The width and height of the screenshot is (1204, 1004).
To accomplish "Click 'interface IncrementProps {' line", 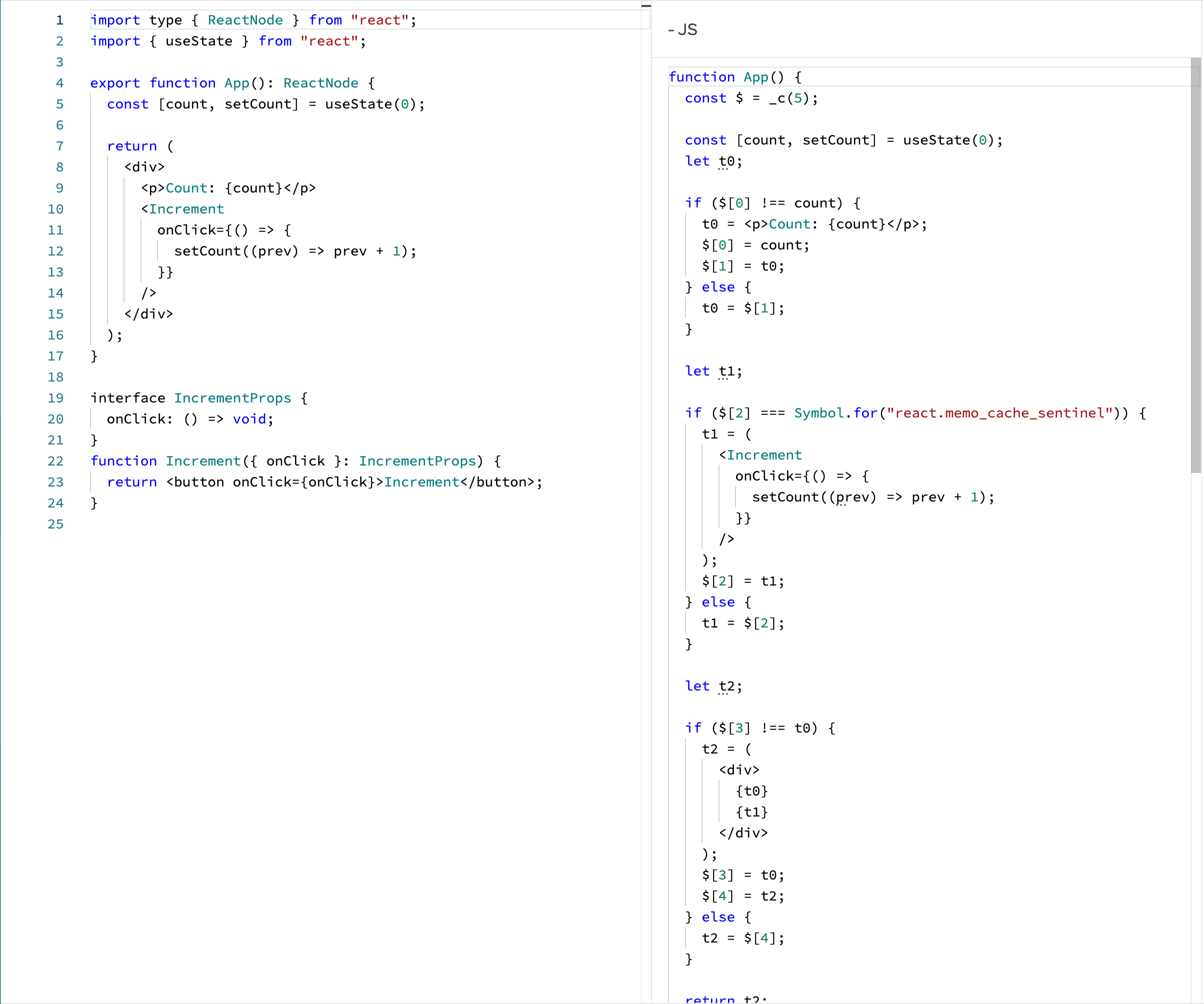I will click(199, 398).
